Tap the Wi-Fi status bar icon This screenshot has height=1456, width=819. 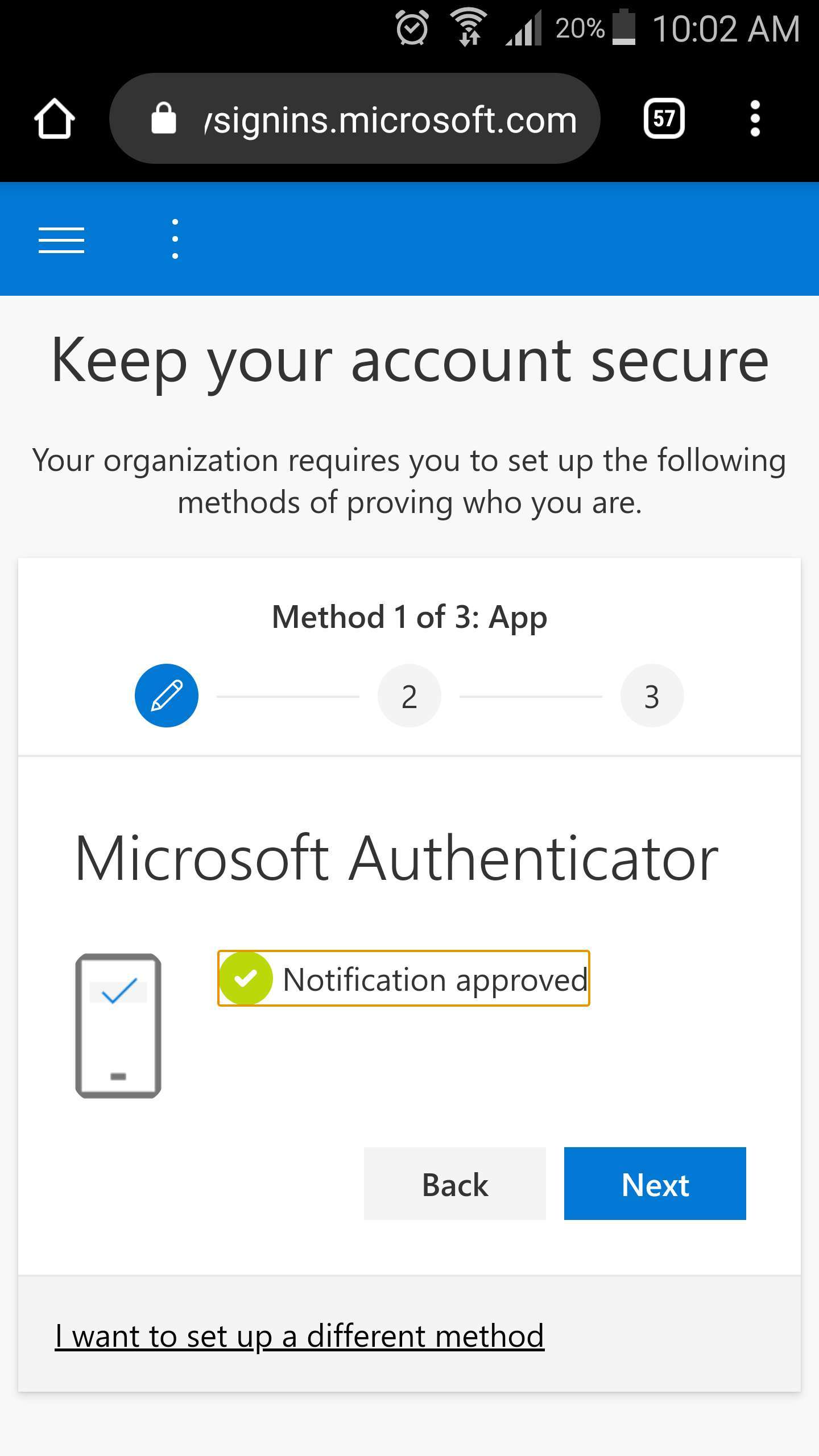point(468,28)
